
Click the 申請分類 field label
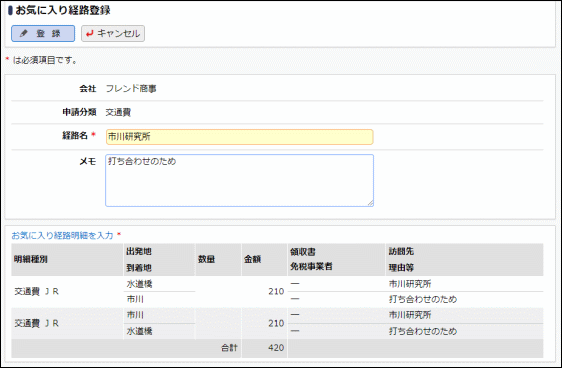(x=79, y=112)
